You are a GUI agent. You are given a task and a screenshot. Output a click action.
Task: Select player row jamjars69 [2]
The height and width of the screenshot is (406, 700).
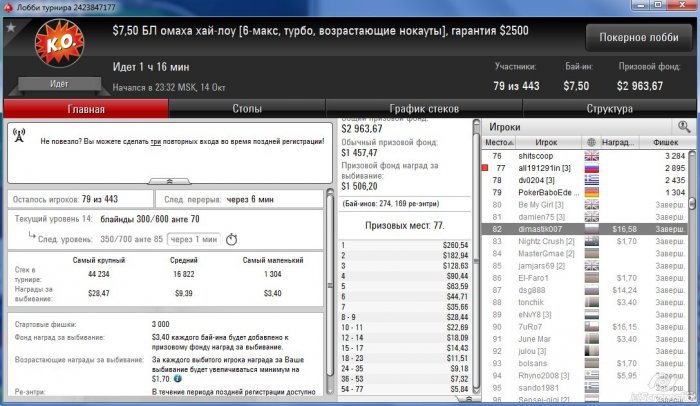click(x=585, y=266)
